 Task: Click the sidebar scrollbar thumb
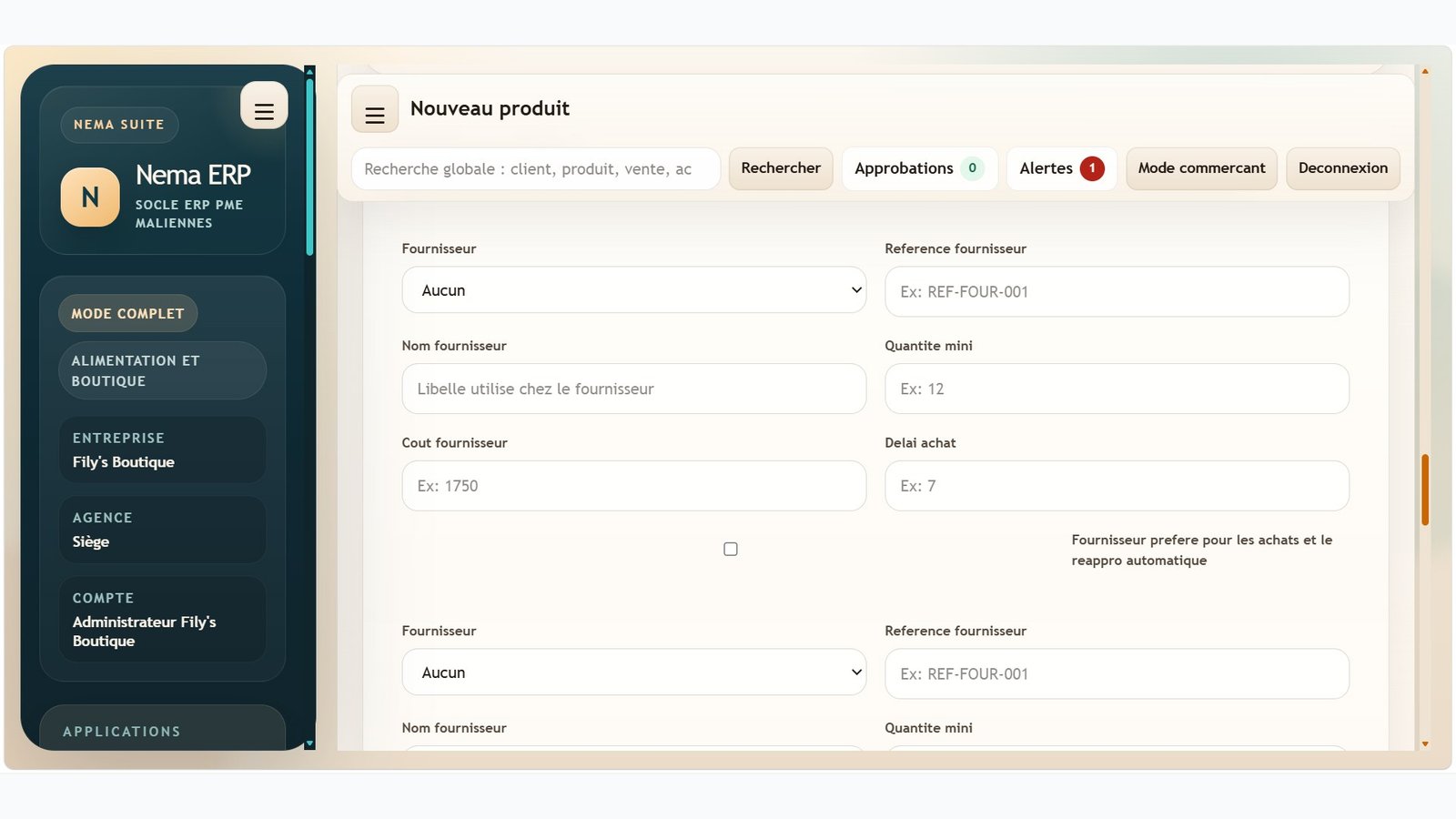pos(309,166)
